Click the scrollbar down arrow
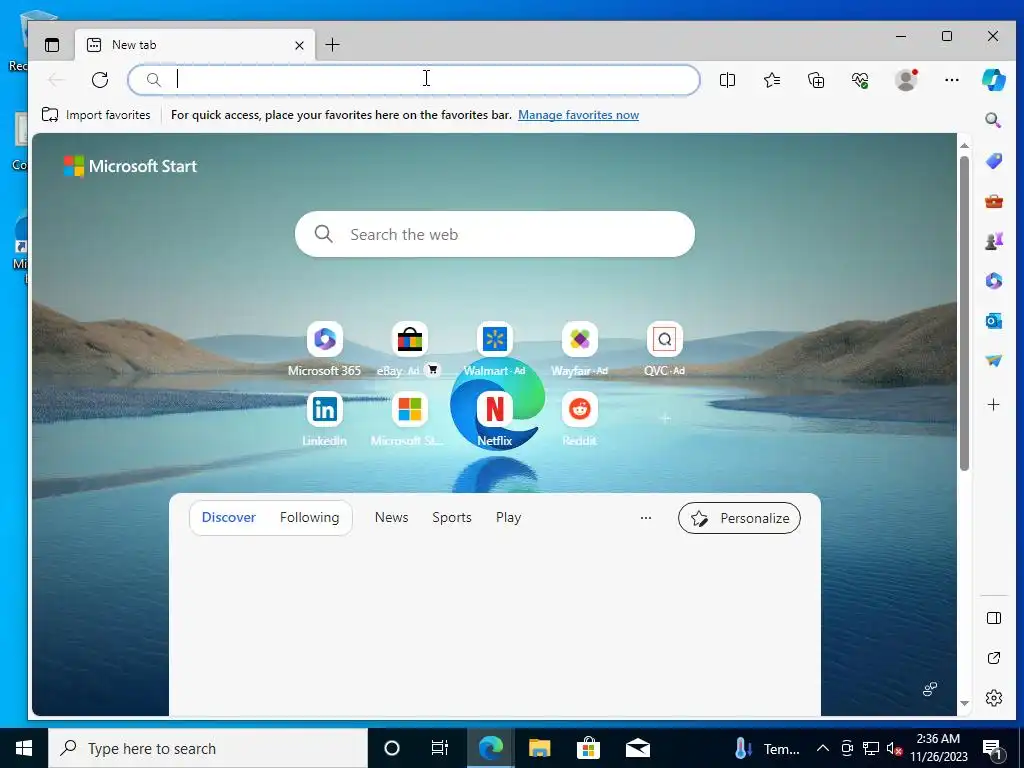Screen dimensions: 1024x768 click(x=965, y=703)
